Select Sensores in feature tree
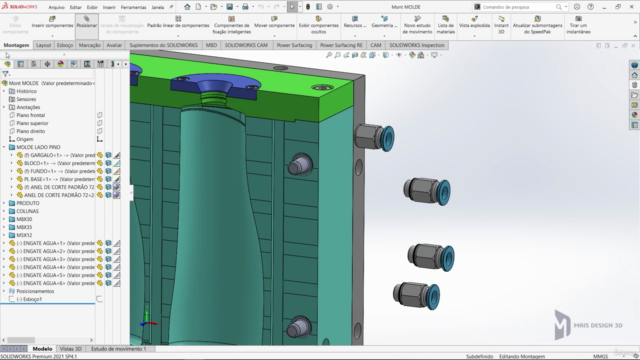The image size is (640, 360). pos(26,99)
